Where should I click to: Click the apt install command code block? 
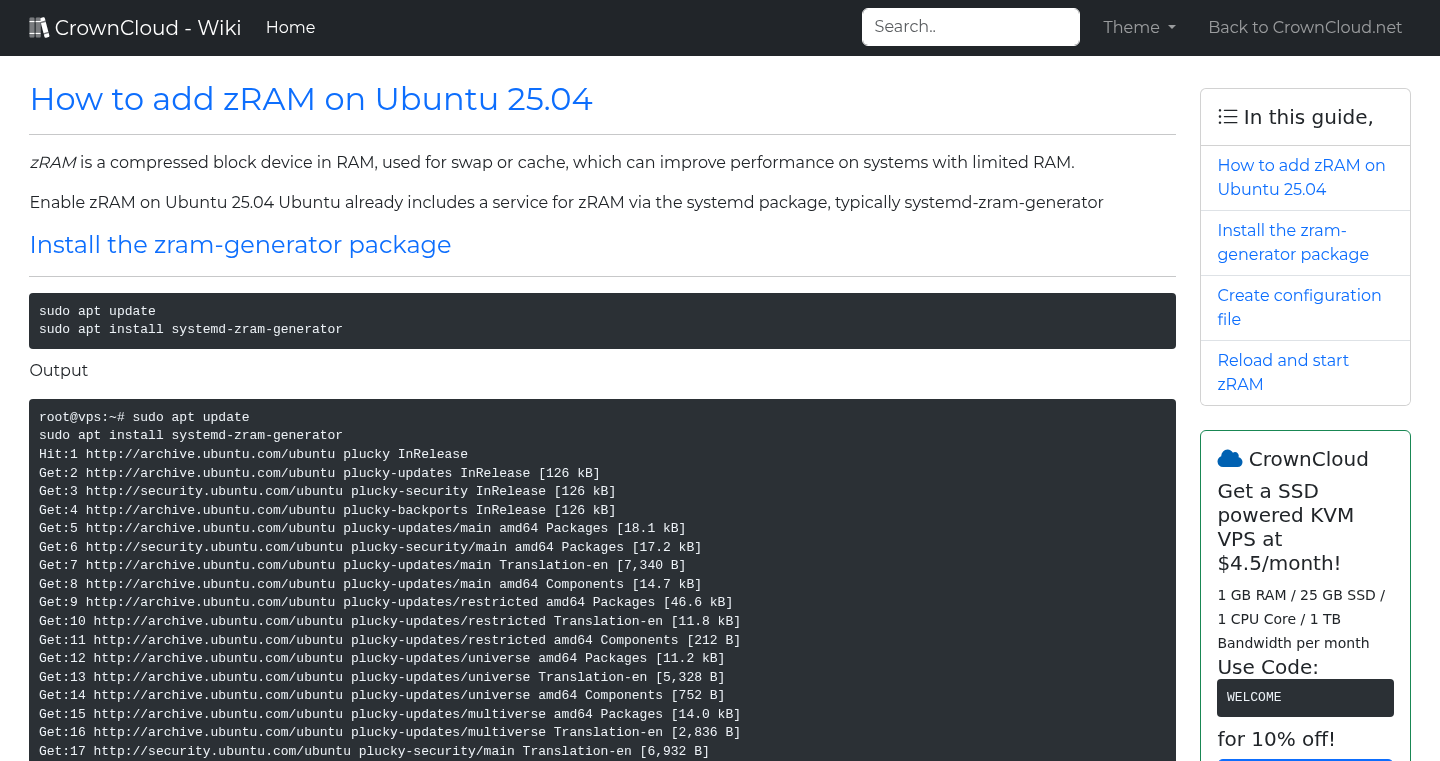coord(602,320)
